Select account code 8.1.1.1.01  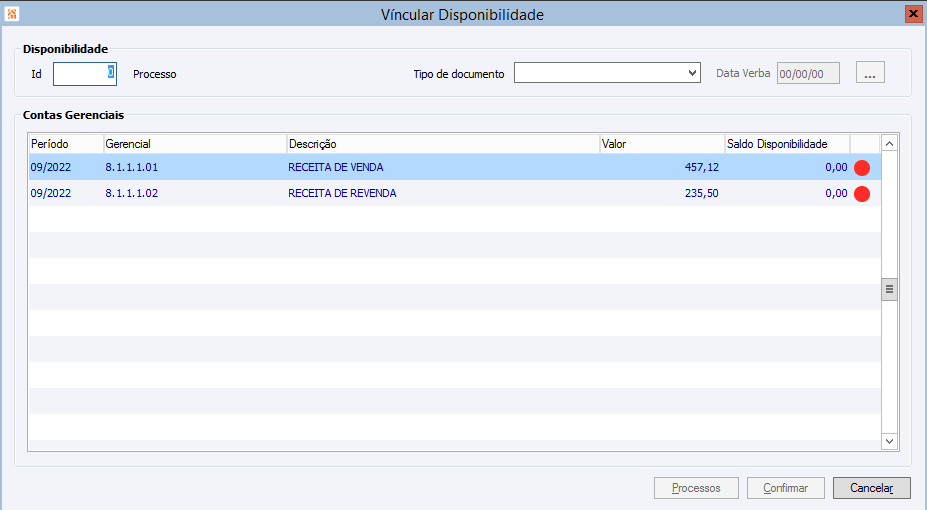(x=132, y=167)
